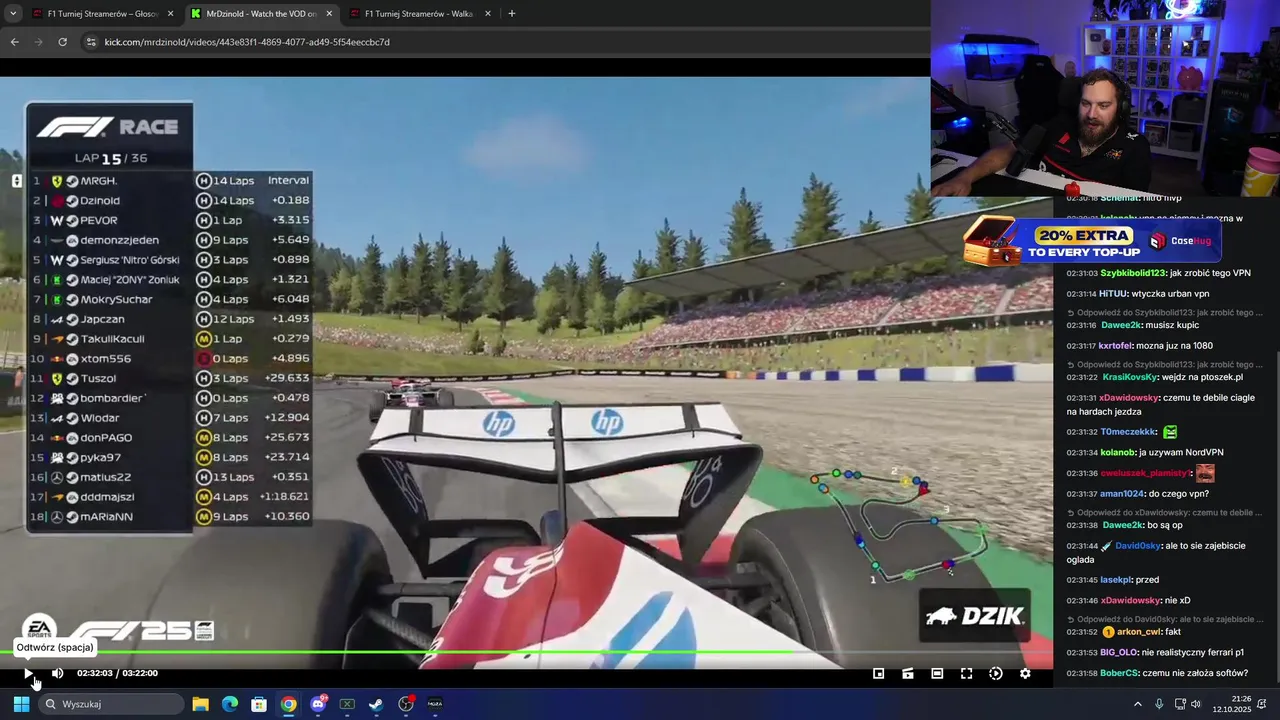
Task: Click username arkon_cwl in chat
Action: coord(1139,632)
